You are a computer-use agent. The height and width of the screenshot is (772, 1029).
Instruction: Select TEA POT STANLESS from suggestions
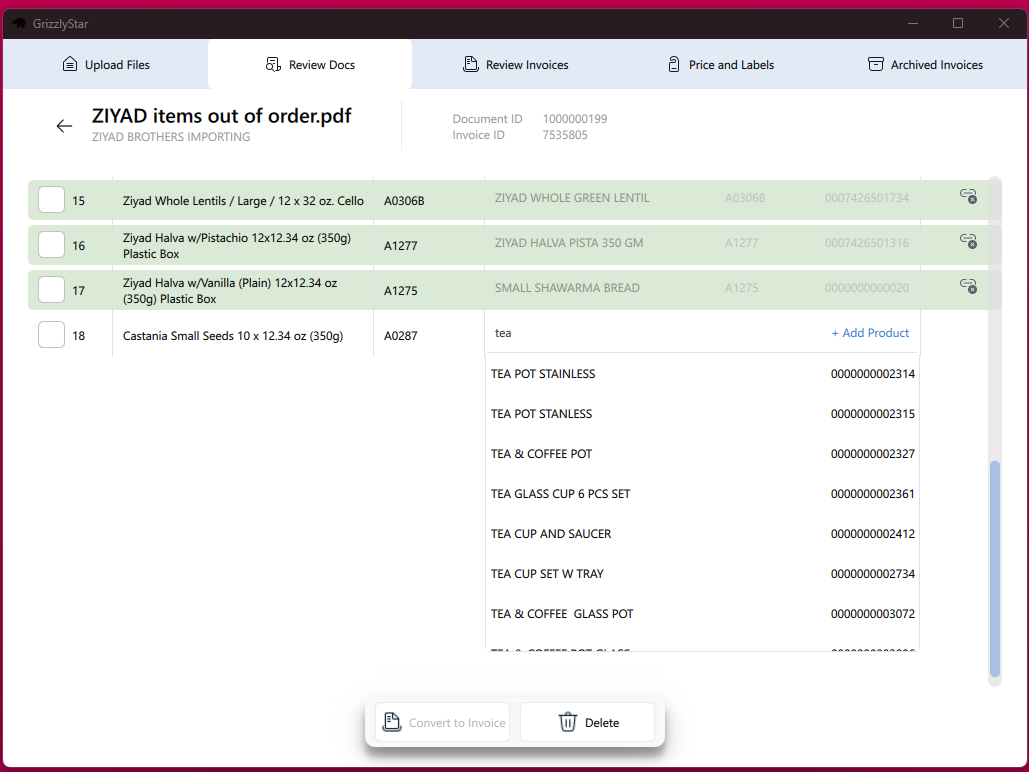702,414
